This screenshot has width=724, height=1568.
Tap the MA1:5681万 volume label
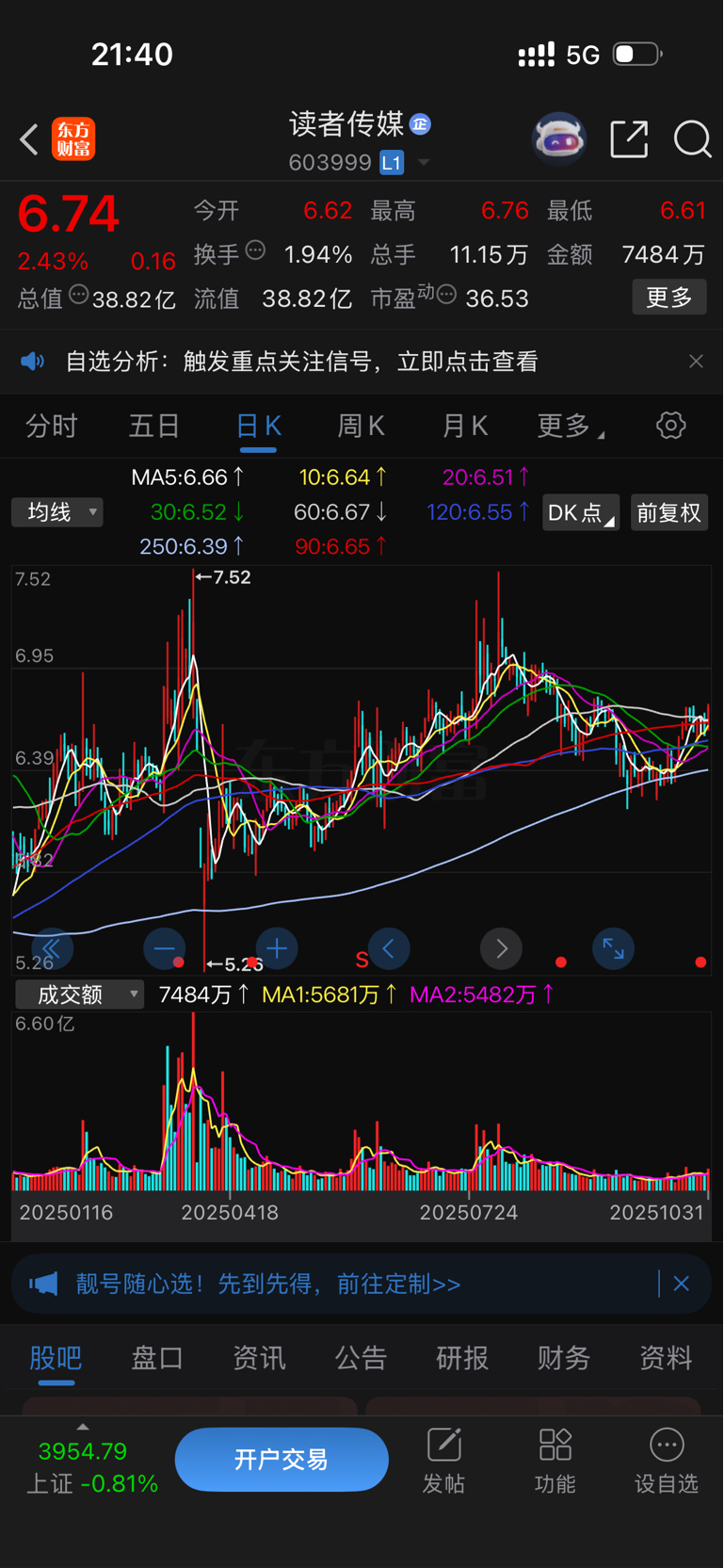tap(330, 994)
